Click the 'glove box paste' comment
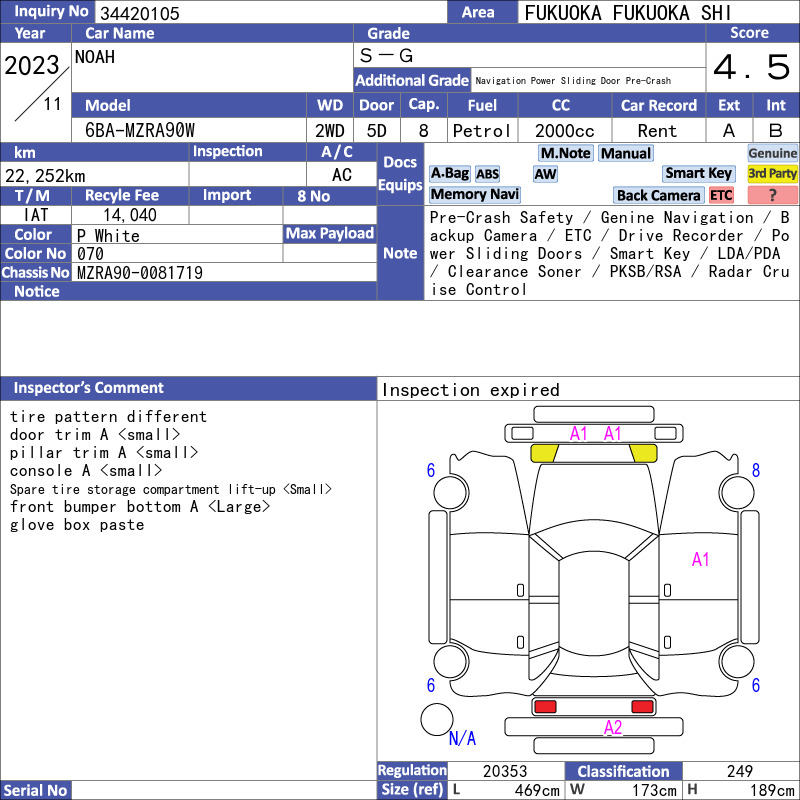This screenshot has height=800, width=800. click(x=77, y=525)
